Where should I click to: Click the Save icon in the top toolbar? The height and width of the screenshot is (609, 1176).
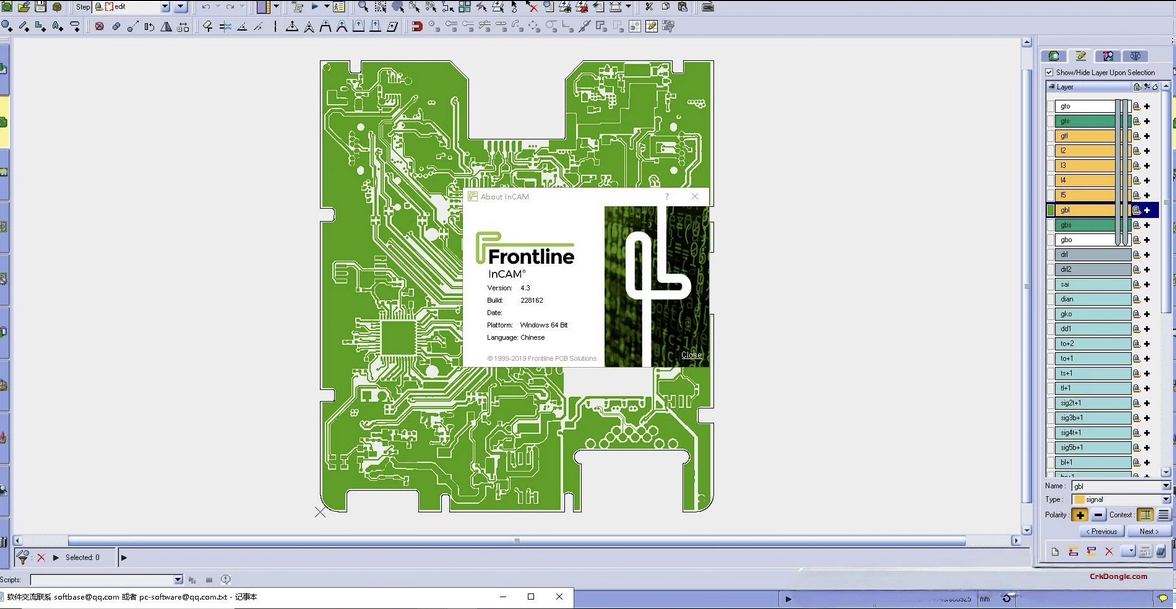pos(40,7)
